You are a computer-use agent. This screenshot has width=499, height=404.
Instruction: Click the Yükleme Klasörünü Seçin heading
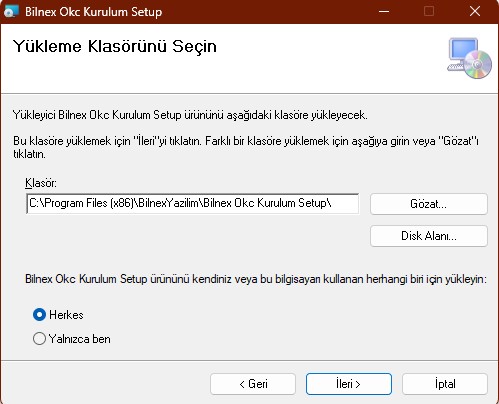click(115, 47)
